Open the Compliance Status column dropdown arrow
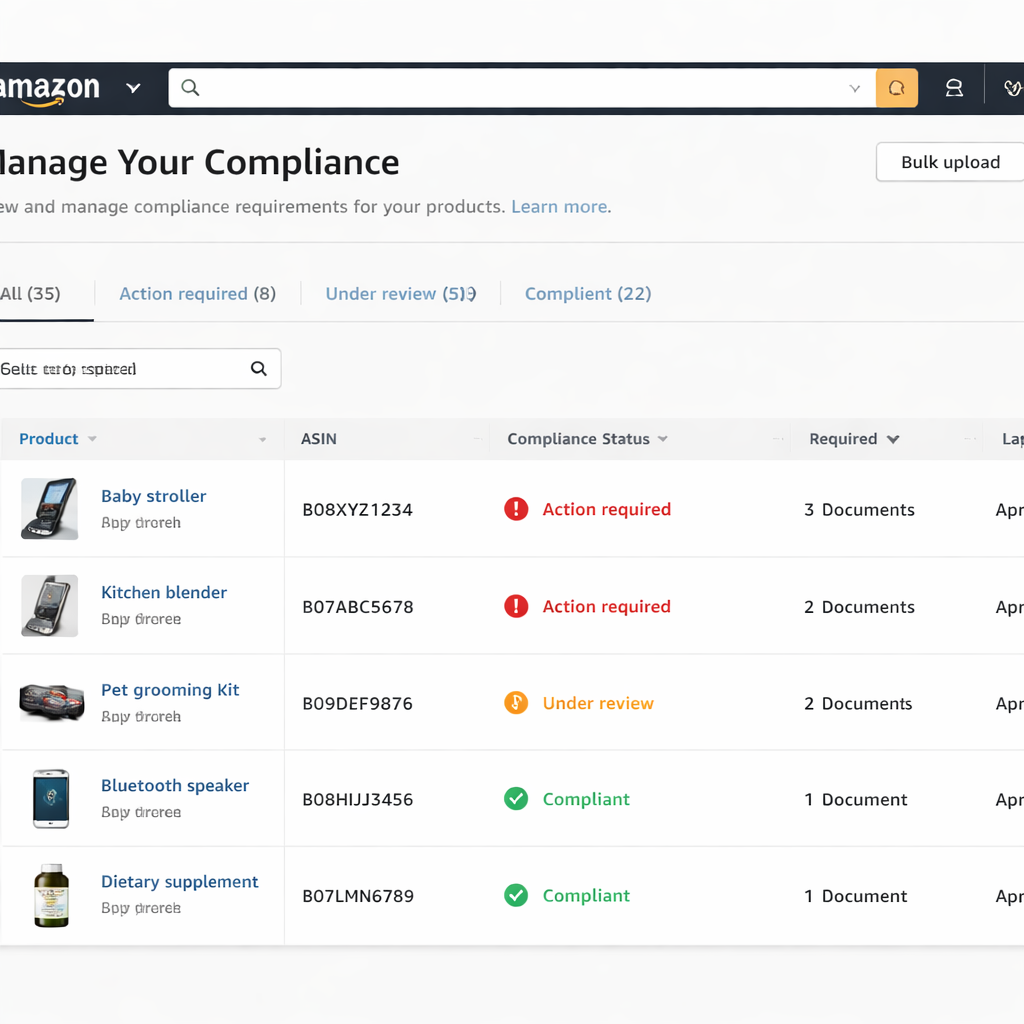The height and width of the screenshot is (1024, 1024). [x=664, y=439]
